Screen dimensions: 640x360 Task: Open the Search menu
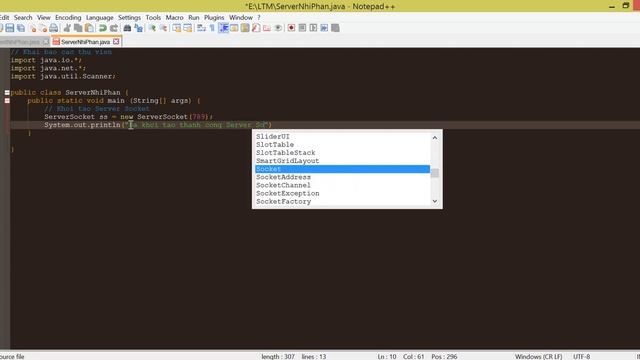[23, 18]
